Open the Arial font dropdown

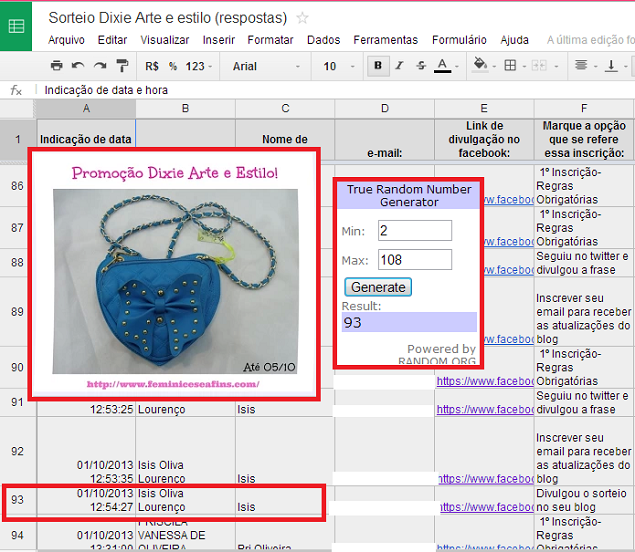[266, 66]
